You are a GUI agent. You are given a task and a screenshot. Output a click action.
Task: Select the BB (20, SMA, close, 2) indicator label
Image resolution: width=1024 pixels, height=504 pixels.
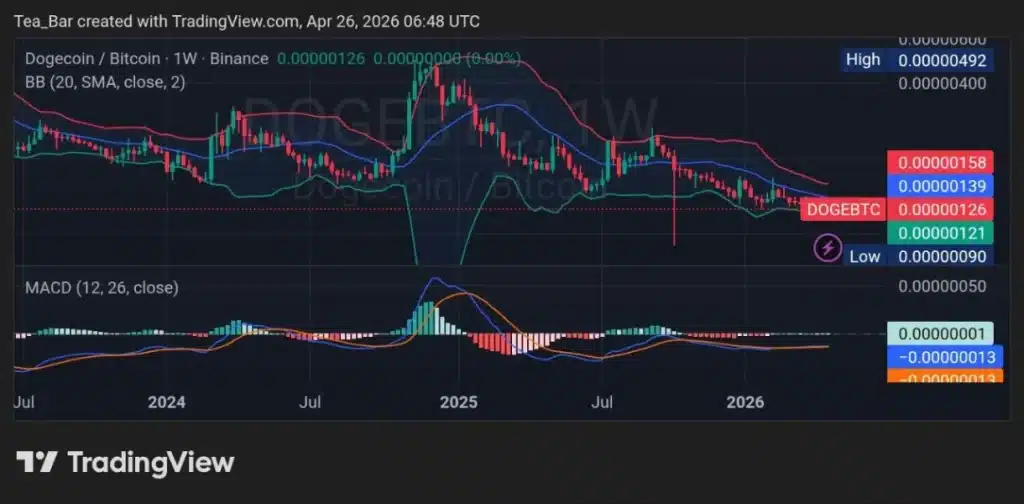coord(105,82)
